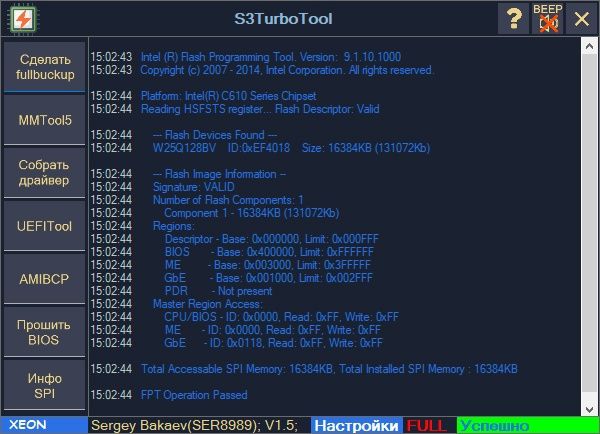The image size is (600, 434).
Task: Click the log scrollbar up arrow
Action: pyautogui.click(x=590, y=47)
